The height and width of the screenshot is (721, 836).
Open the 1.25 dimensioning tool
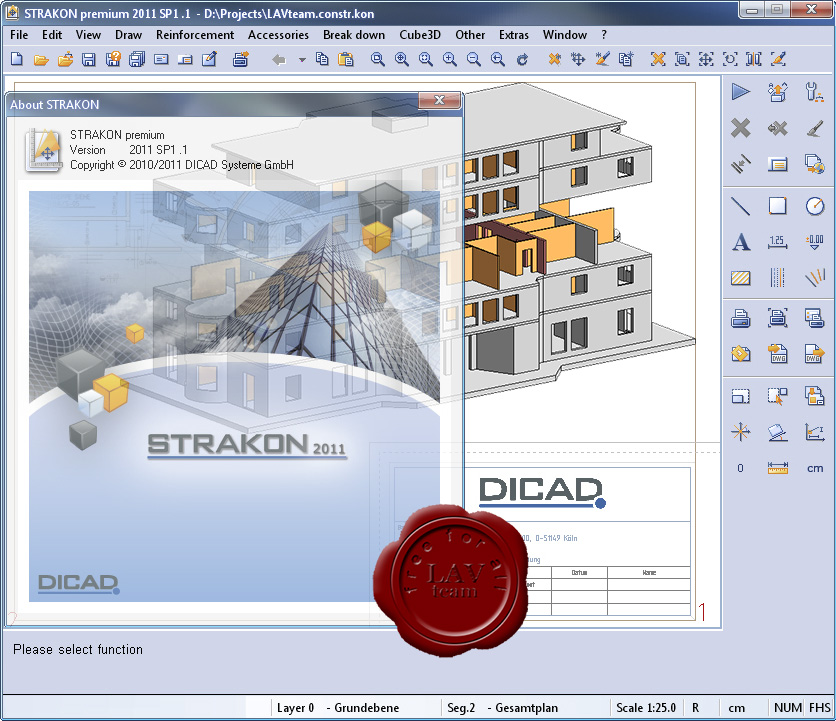778,242
